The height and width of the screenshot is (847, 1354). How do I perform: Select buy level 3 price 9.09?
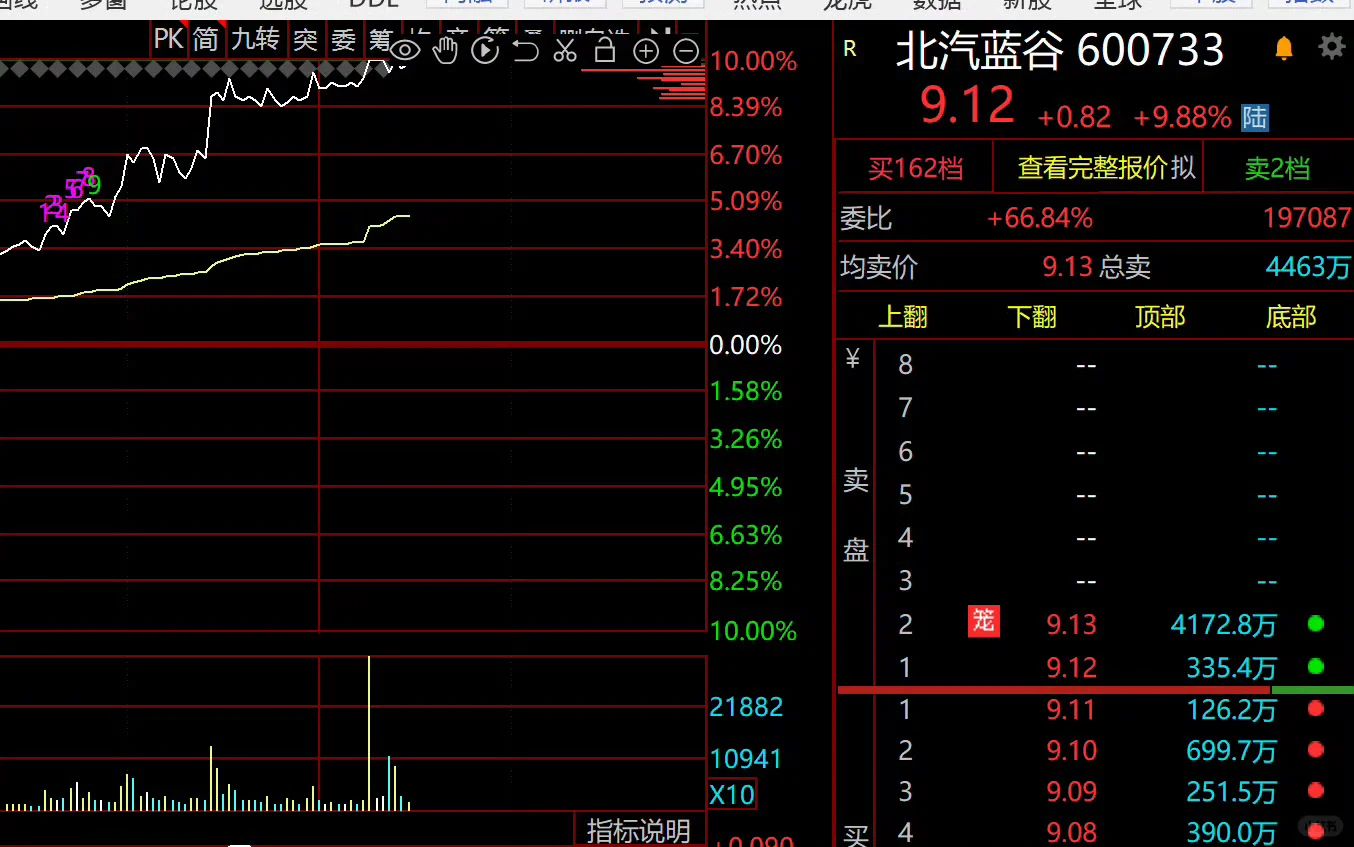[1071, 792]
